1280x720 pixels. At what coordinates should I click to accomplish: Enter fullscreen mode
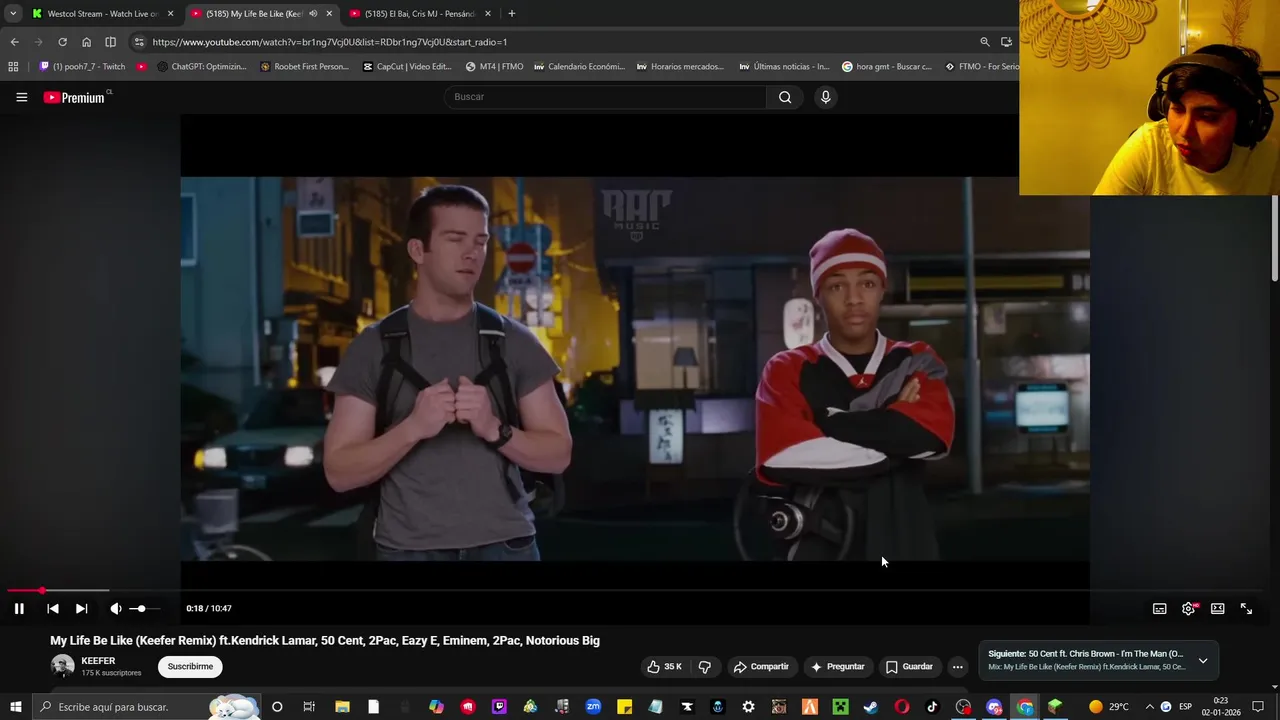pyautogui.click(x=1246, y=608)
